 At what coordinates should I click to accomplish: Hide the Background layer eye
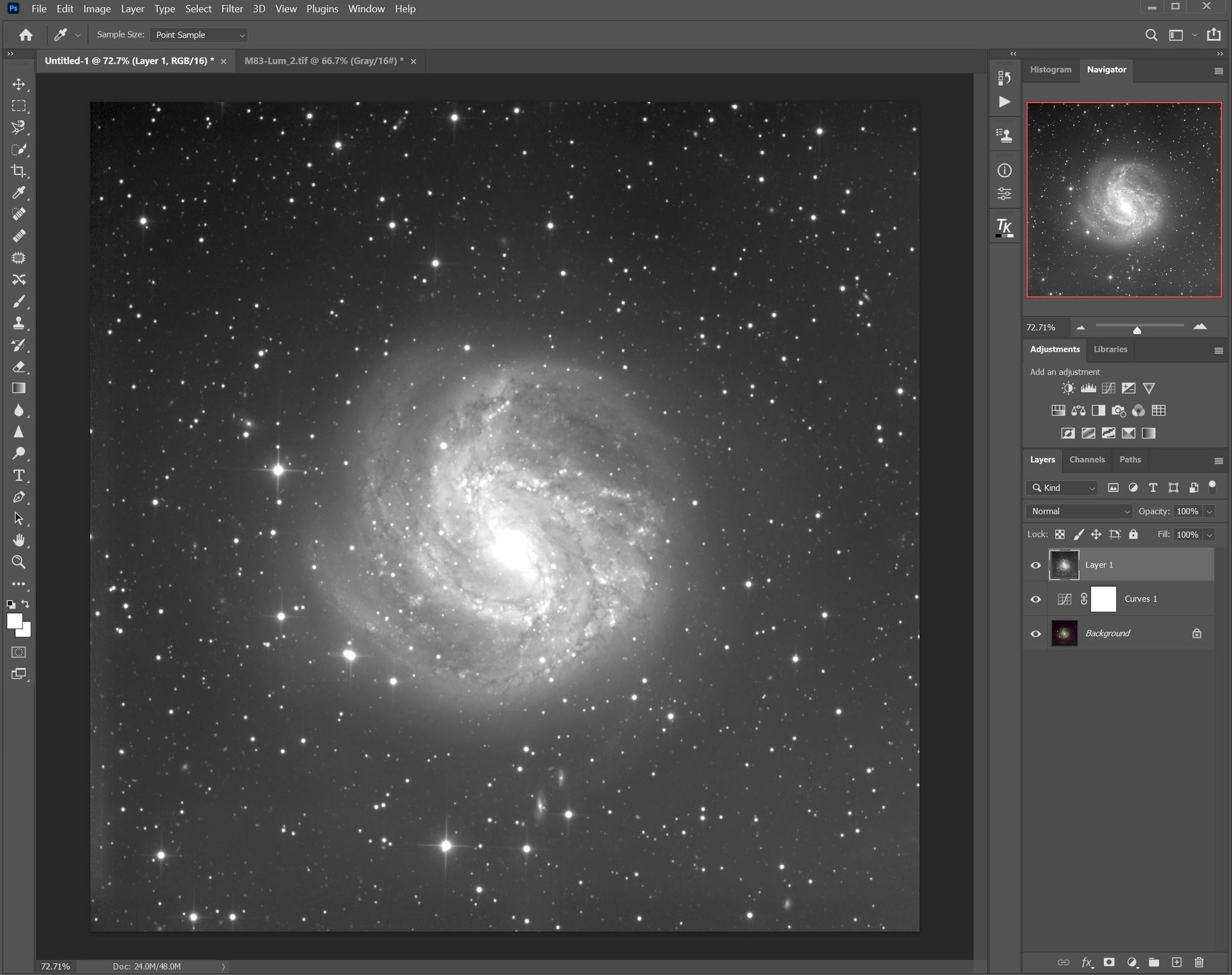click(1035, 634)
